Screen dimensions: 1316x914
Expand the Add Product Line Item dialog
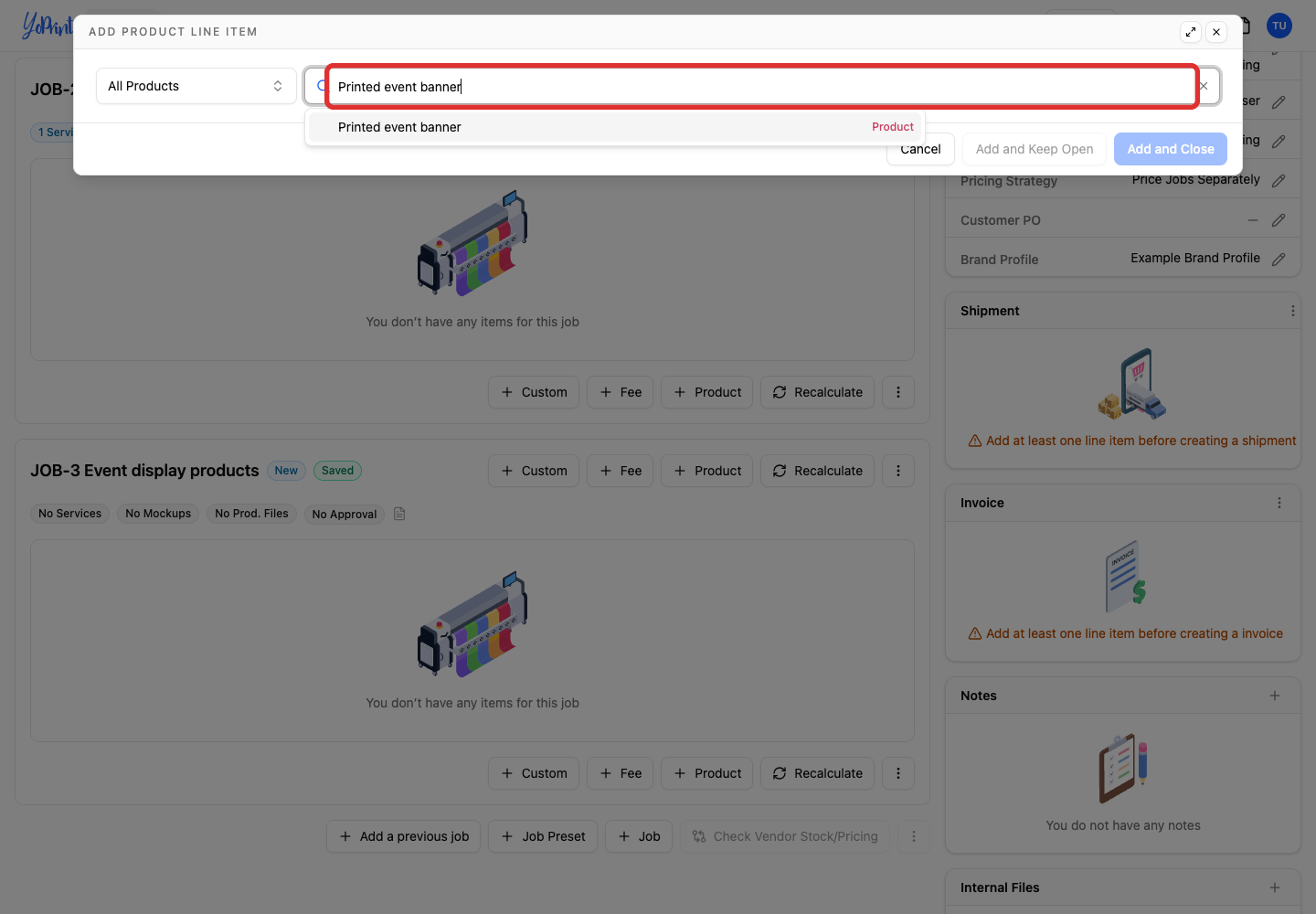[x=1190, y=32]
